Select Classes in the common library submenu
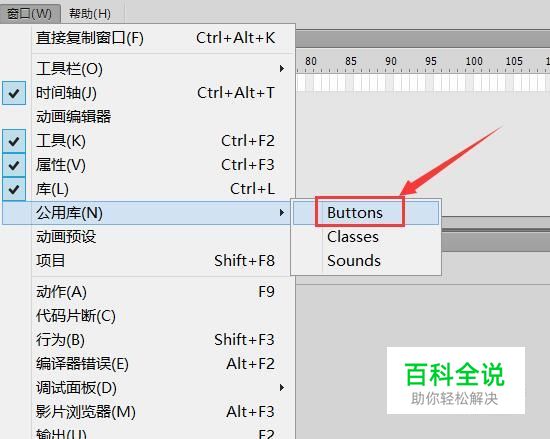 (366, 237)
